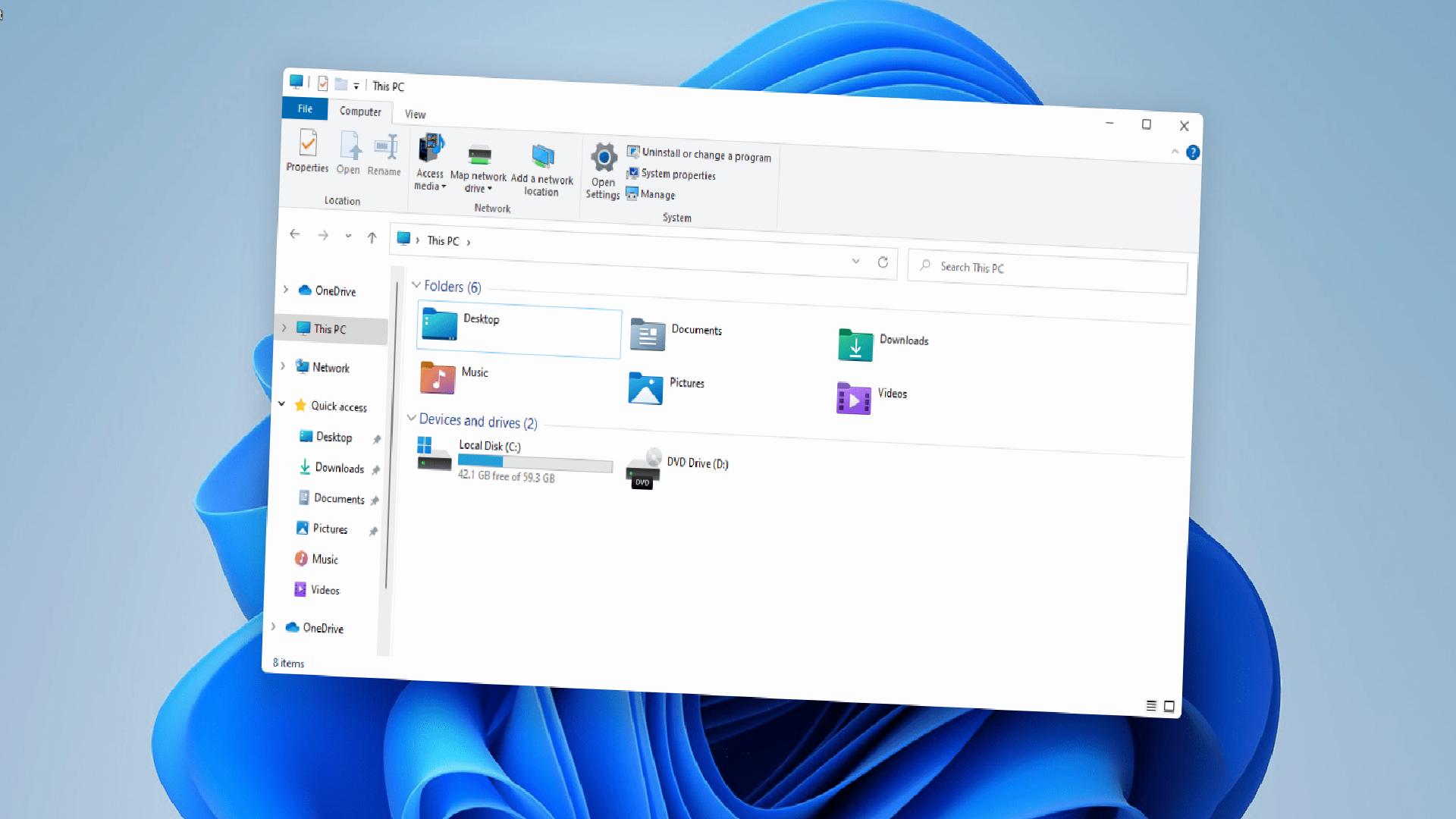Open Music under Quick access
Viewport: 1456px width, 819px height.
tap(316, 559)
